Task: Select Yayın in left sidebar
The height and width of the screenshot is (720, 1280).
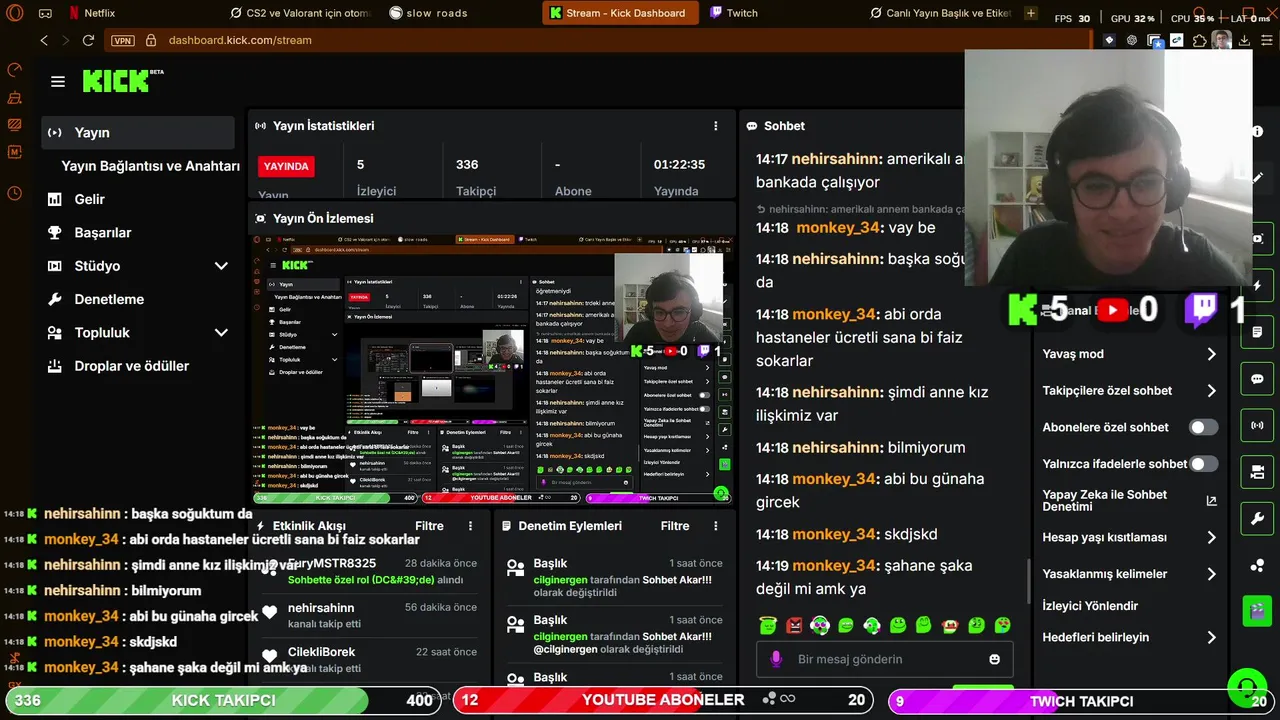Action: 138,132
